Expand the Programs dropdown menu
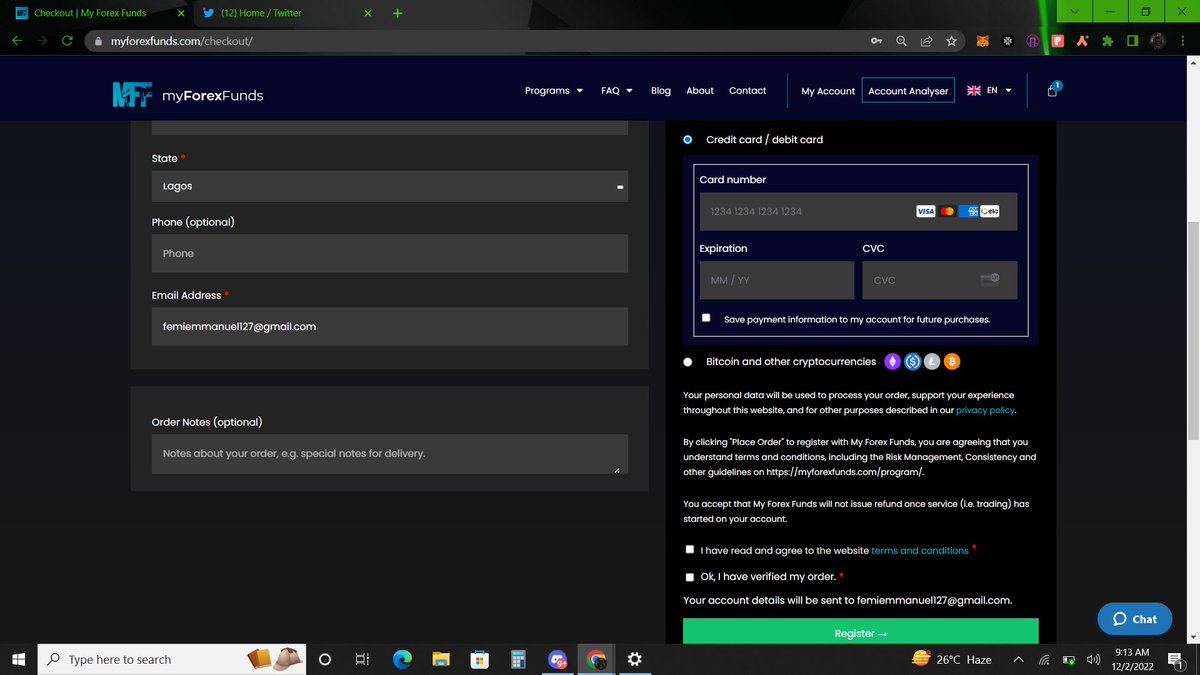 click(x=554, y=91)
